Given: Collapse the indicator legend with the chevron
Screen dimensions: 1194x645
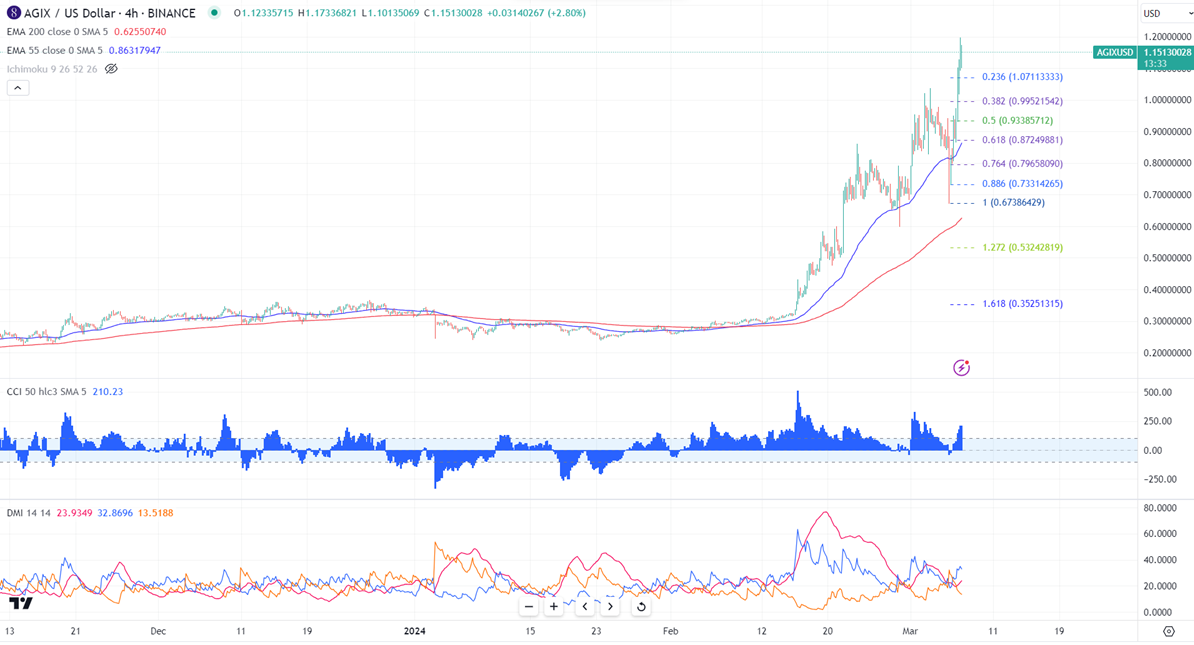Looking at the screenshot, I should click(18, 88).
